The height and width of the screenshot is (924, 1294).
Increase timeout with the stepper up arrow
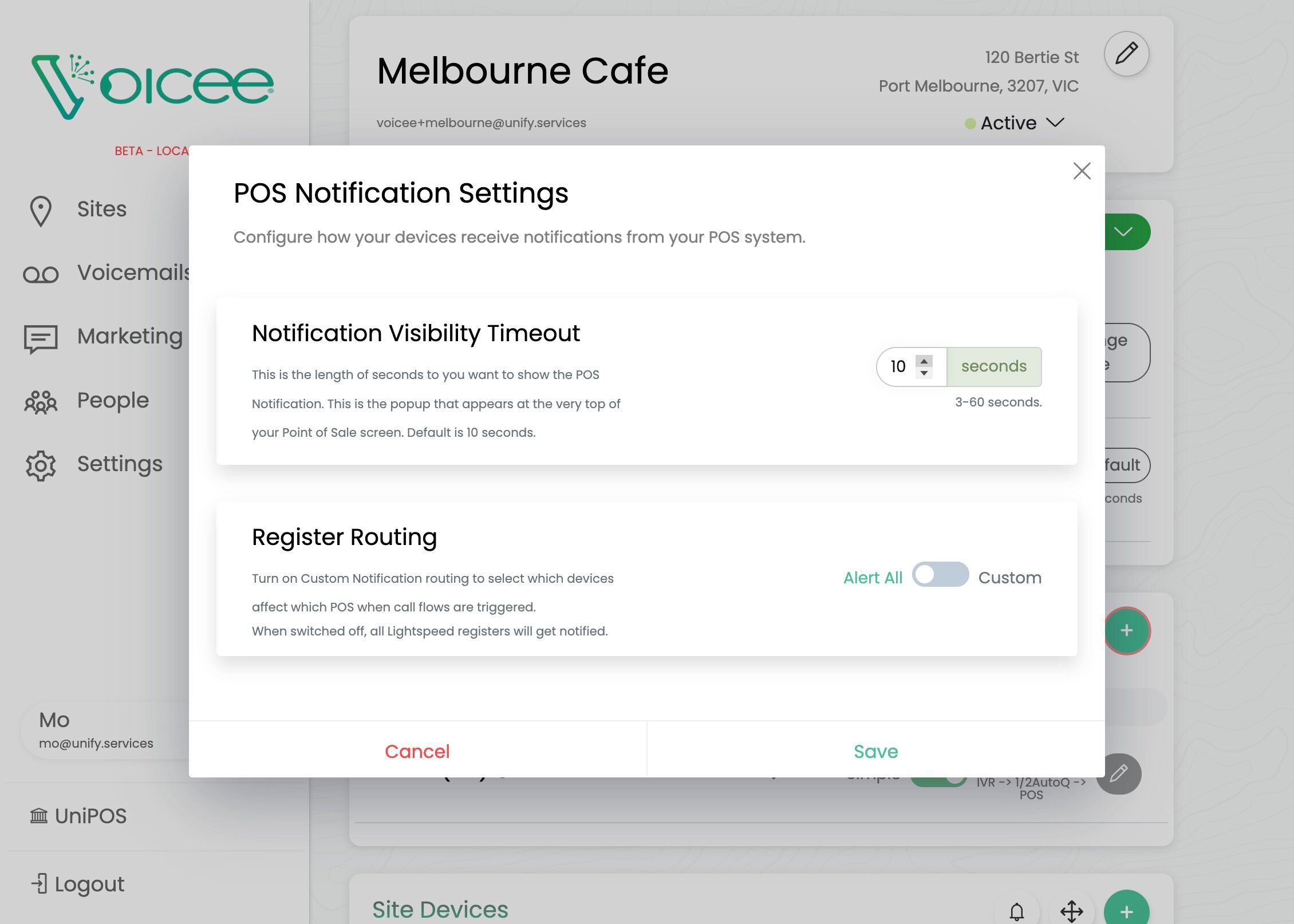coord(924,361)
